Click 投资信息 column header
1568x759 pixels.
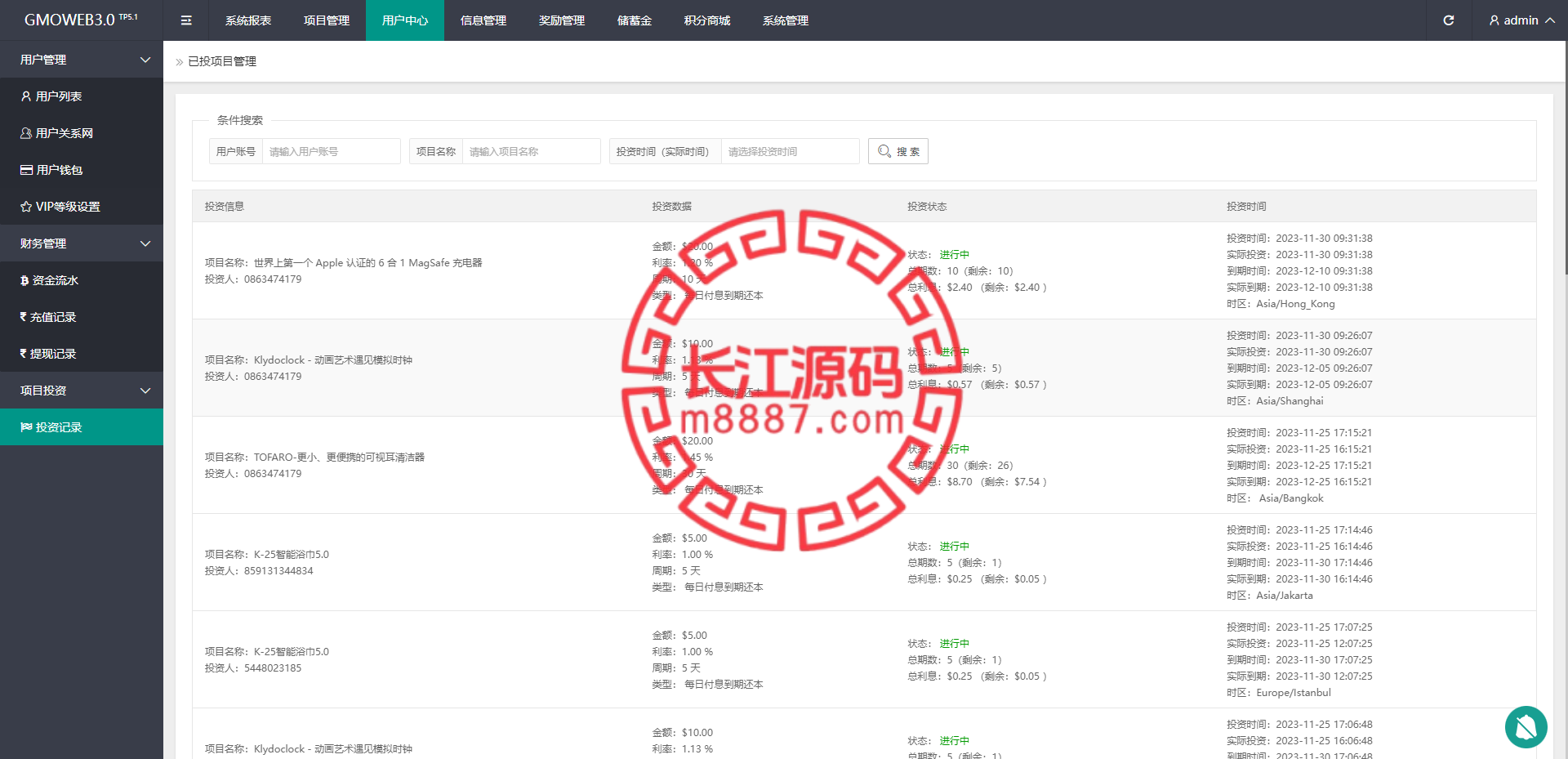pyautogui.click(x=225, y=206)
